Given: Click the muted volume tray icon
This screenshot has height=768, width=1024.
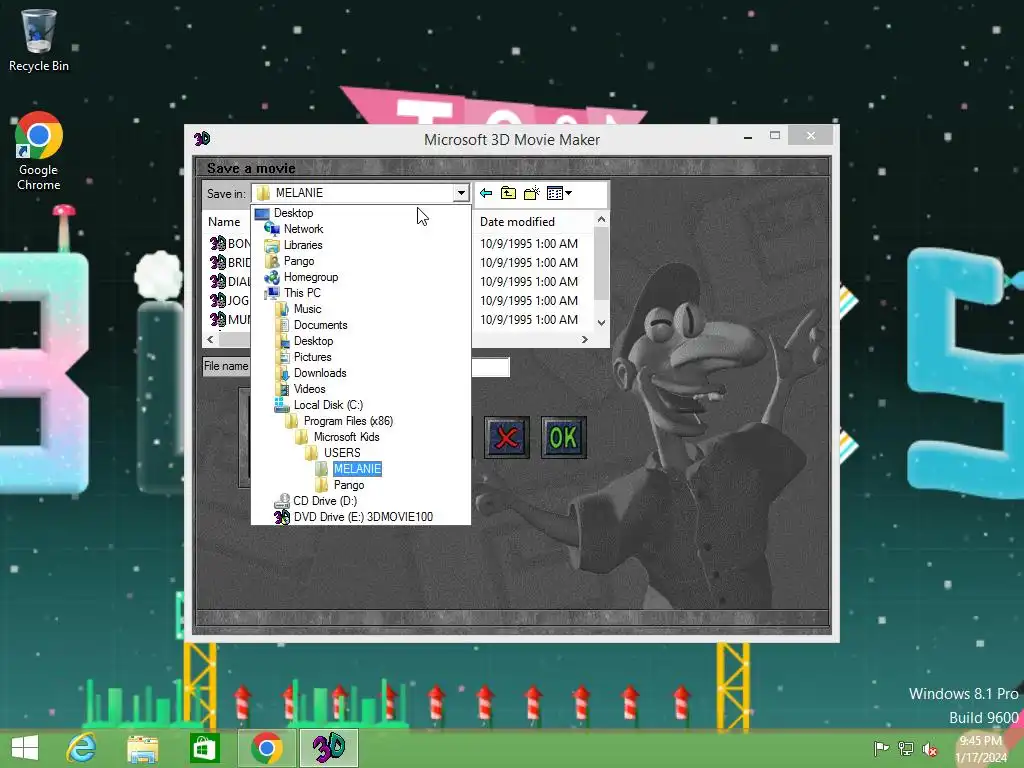Looking at the screenshot, I should click(929, 749).
